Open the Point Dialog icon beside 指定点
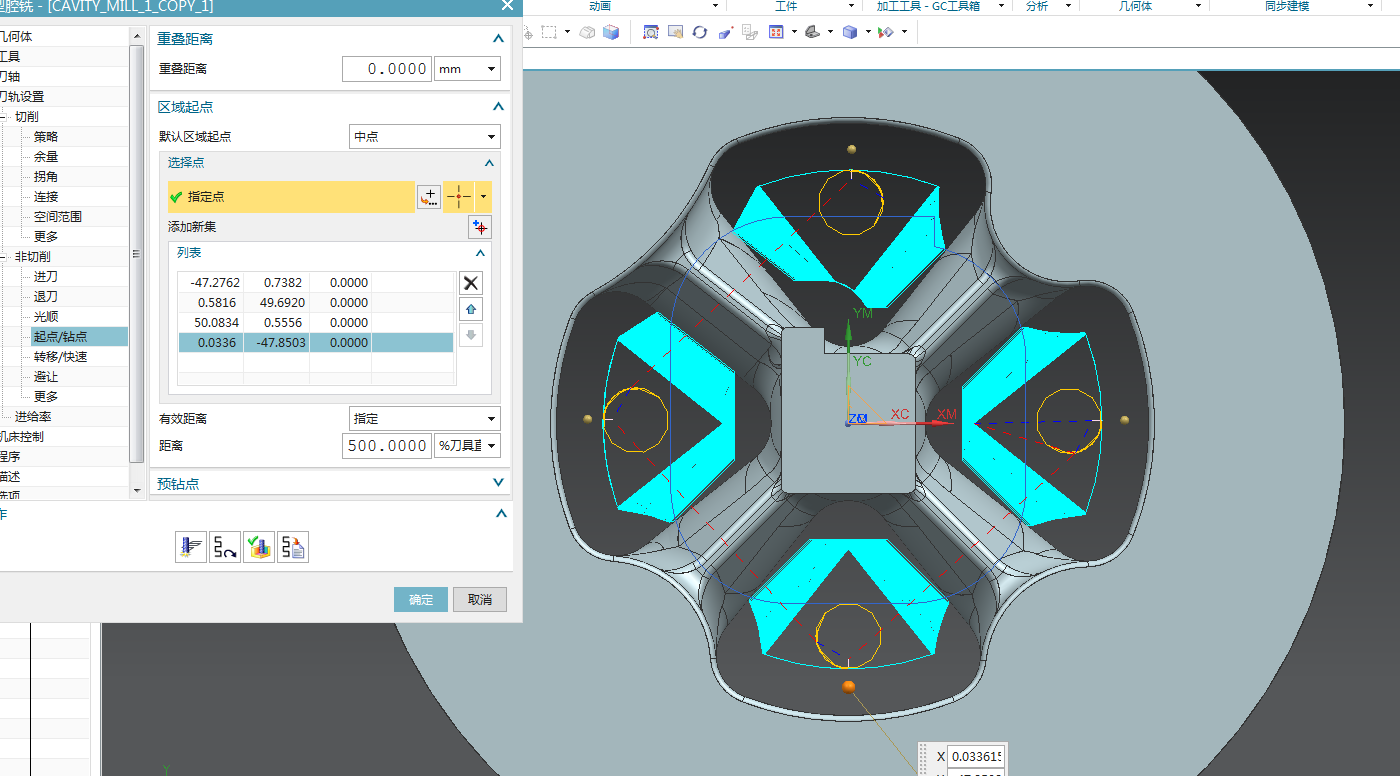1400x776 pixels. tap(429, 197)
